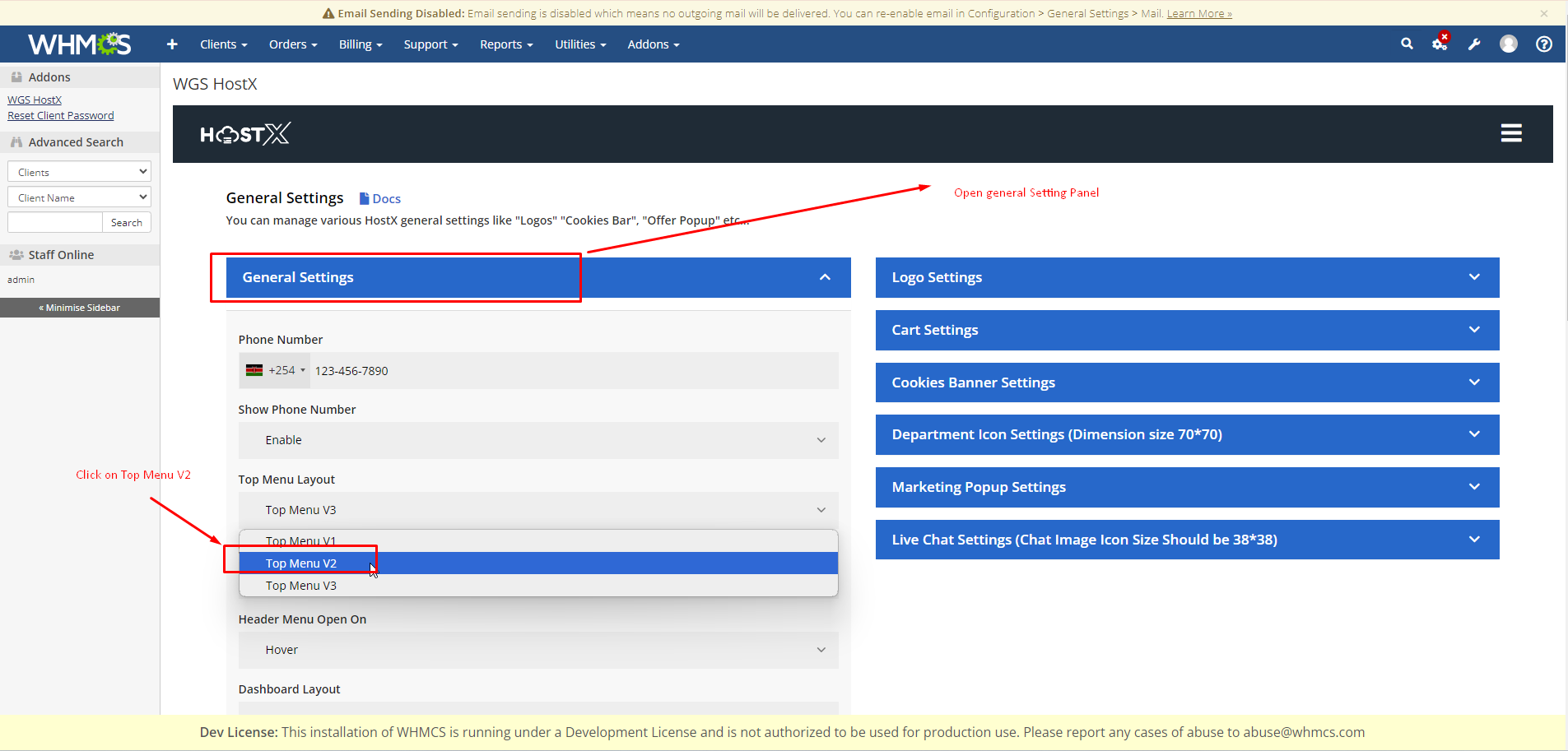Expand Cookies Banner Settings panel

tap(1186, 382)
